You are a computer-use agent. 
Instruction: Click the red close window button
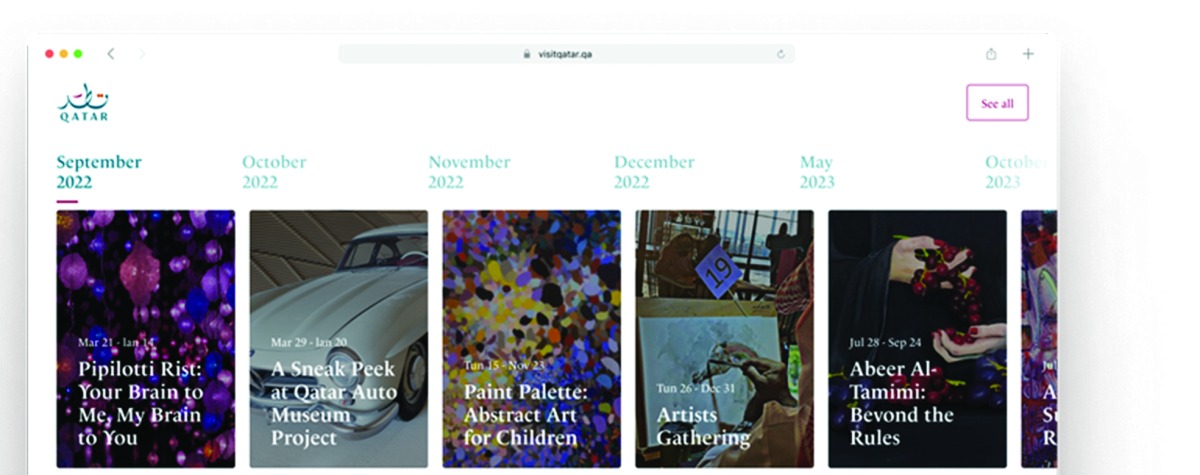pyautogui.click(x=49, y=54)
